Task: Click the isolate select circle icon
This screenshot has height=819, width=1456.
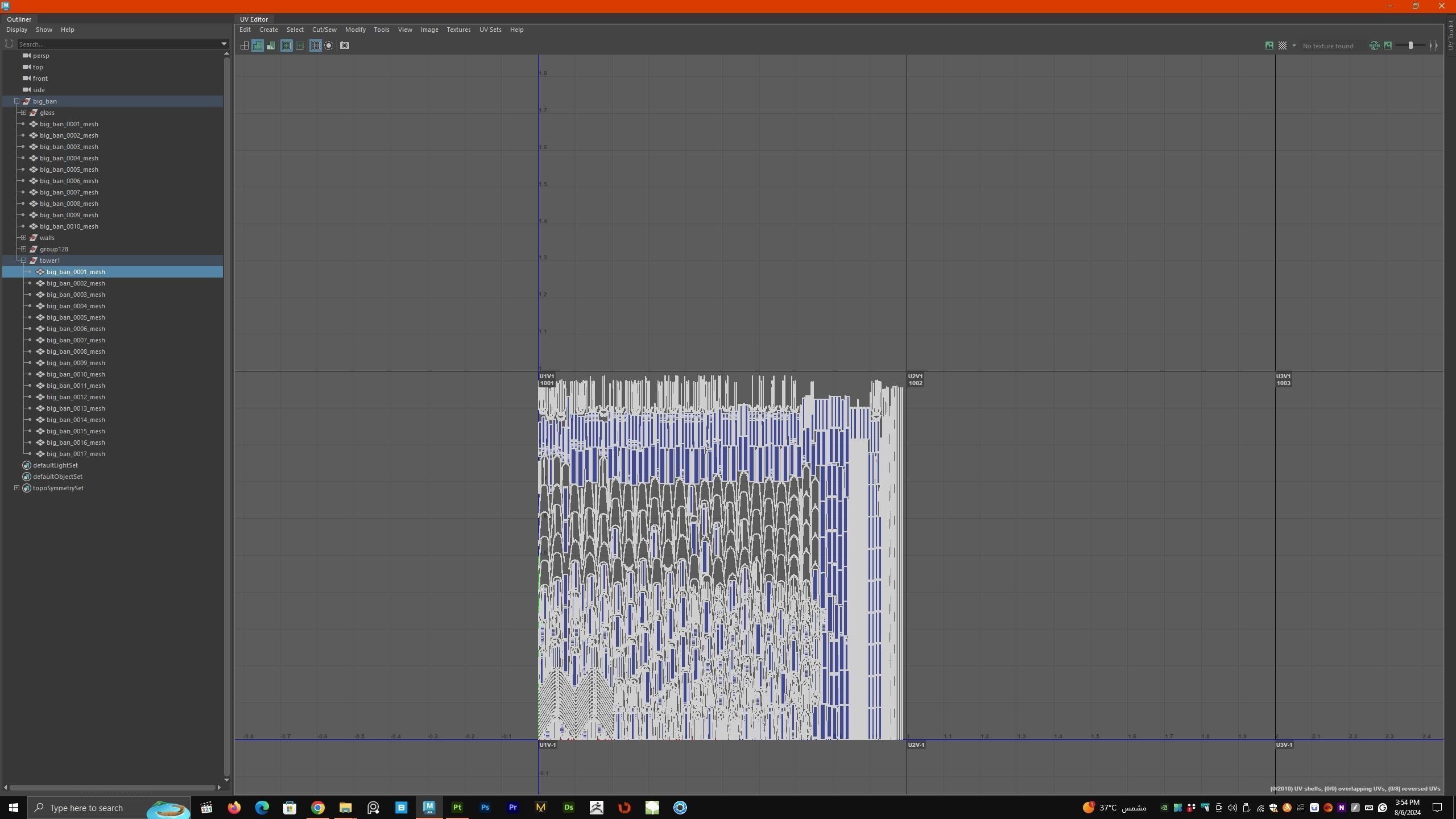Action: tap(329, 45)
